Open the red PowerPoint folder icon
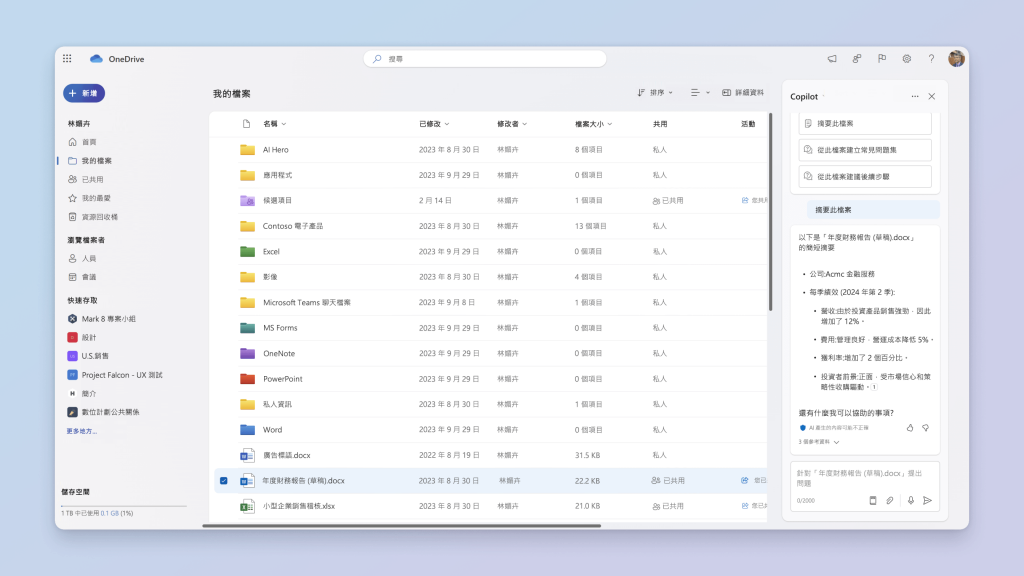Viewport: 1024px width, 576px height. 248,379
